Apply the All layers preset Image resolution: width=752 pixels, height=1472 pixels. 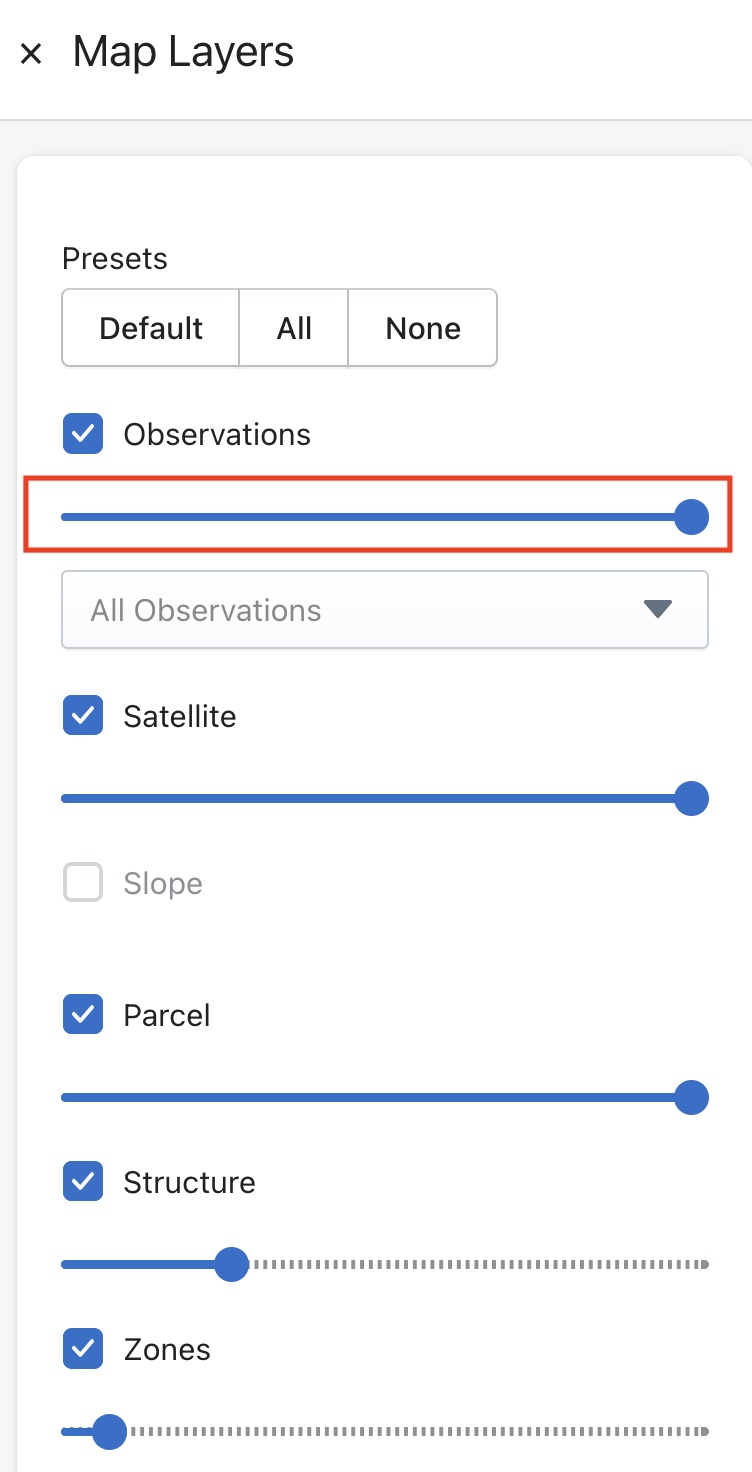[294, 328]
